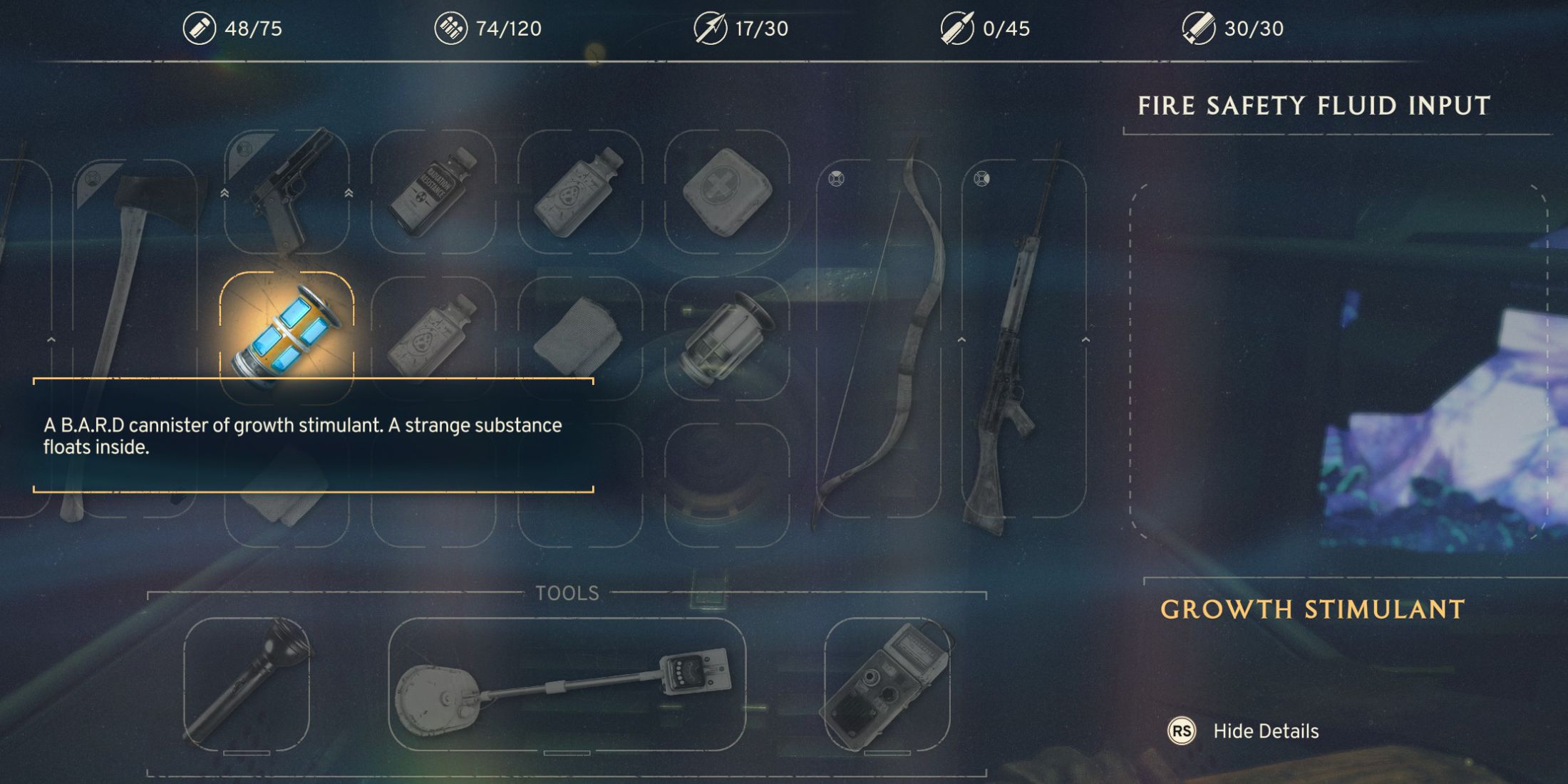The image size is (1568, 784).
Task: Select the pistol in inventory
Action: click(287, 192)
